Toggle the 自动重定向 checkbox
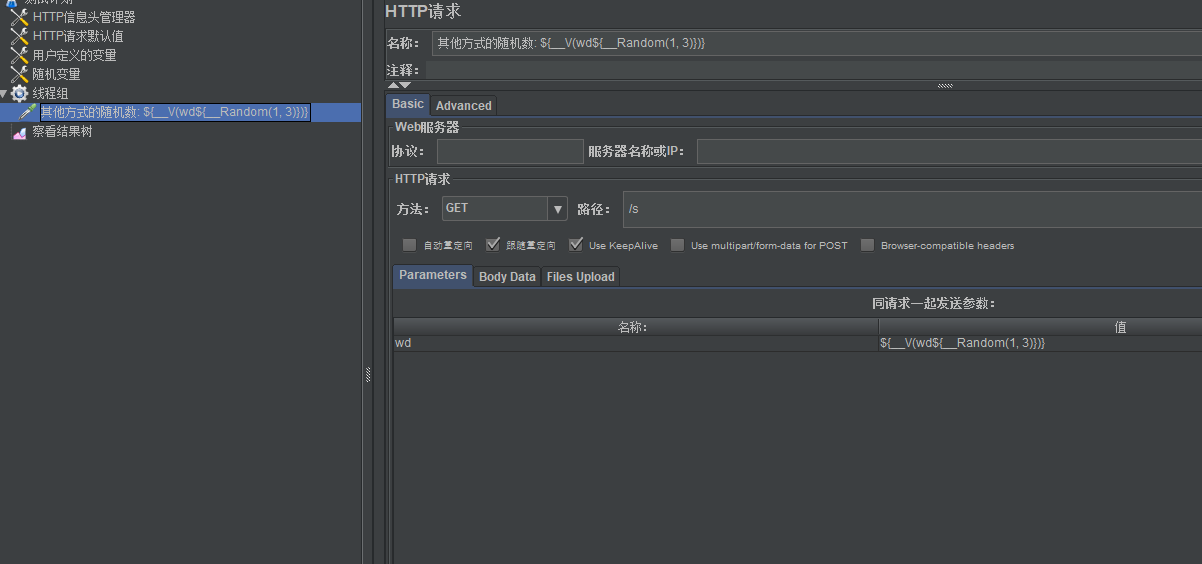 [409, 245]
